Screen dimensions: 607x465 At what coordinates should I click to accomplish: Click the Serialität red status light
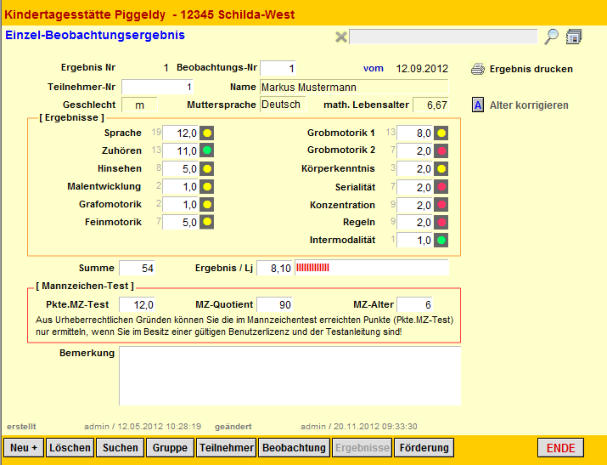(x=441, y=187)
